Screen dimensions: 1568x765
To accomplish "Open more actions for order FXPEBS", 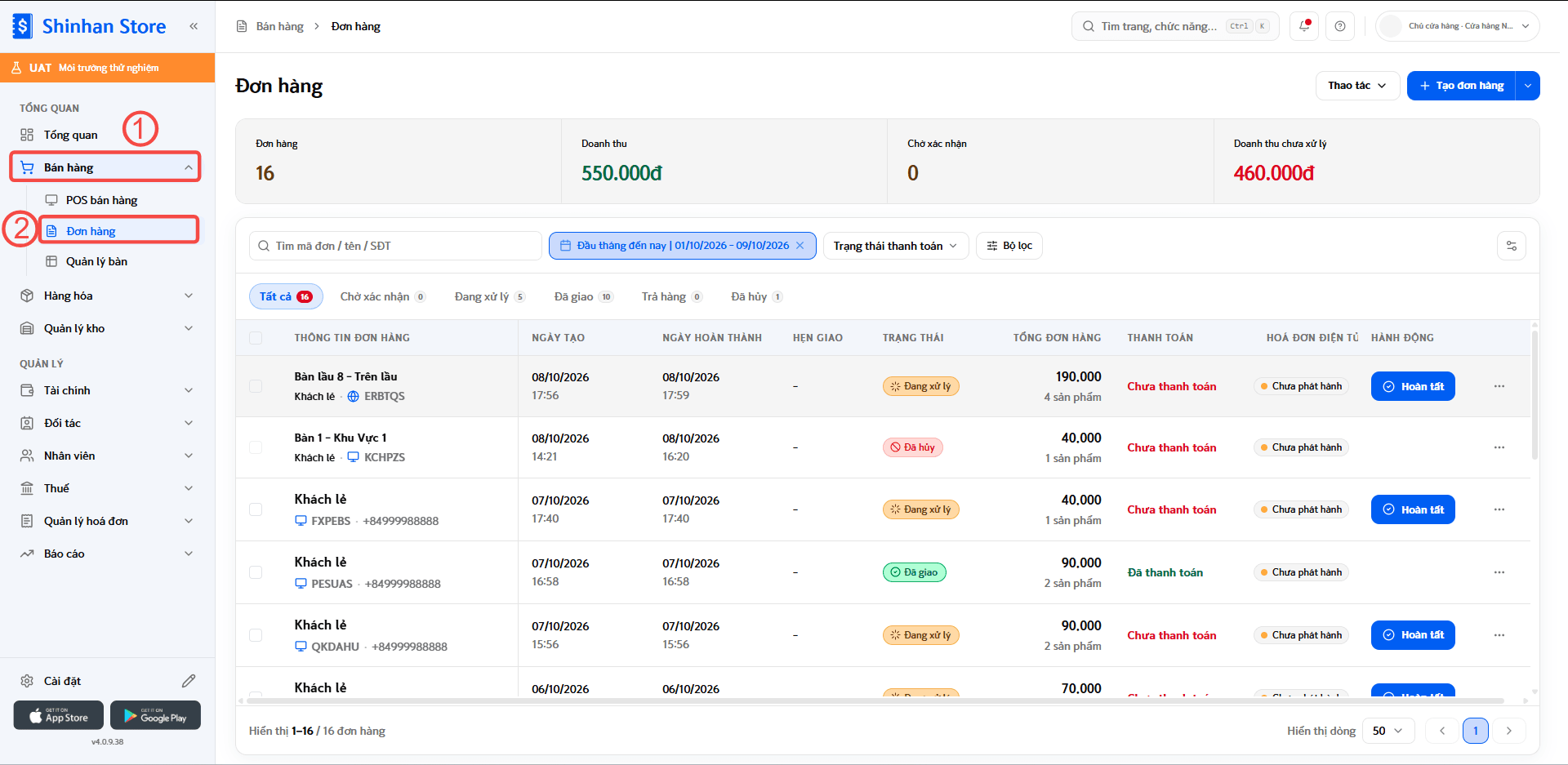I will click(1499, 509).
